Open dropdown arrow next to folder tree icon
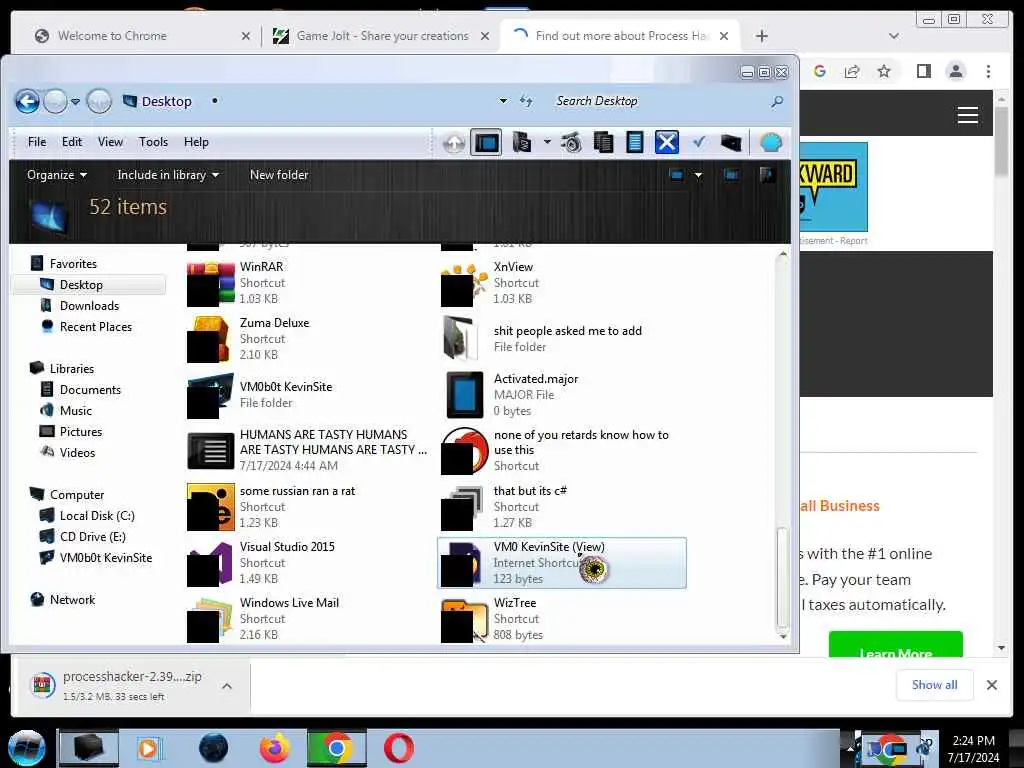The image size is (1024, 768). (547, 142)
